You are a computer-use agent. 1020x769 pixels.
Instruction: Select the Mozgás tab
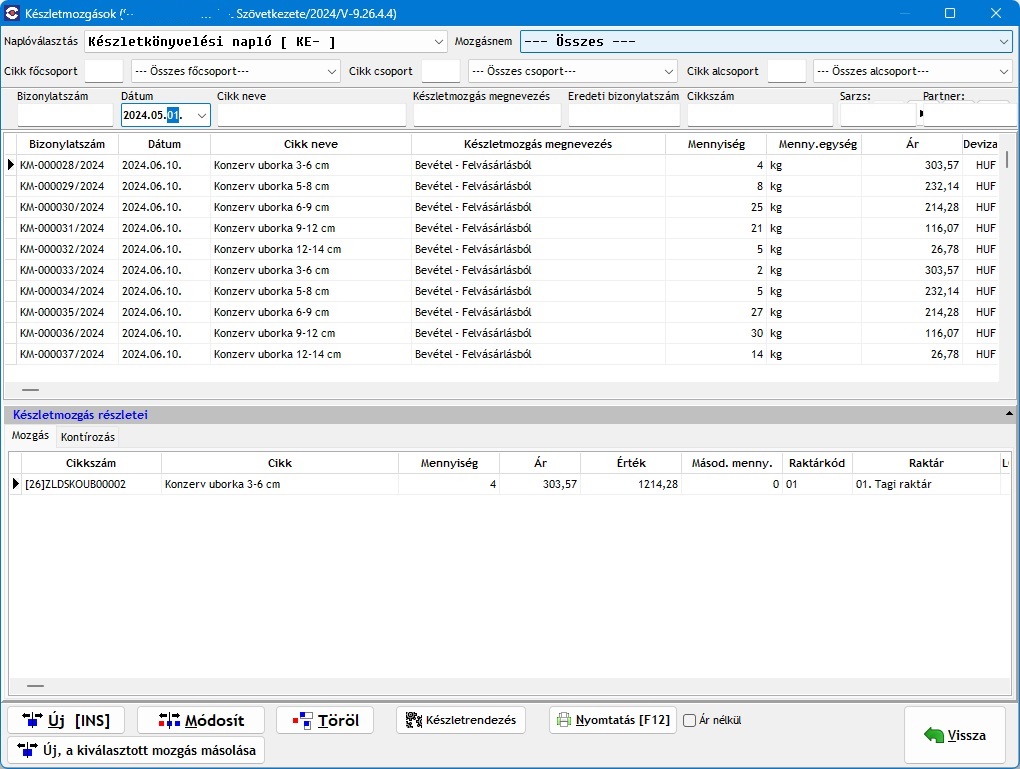pyautogui.click(x=30, y=435)
